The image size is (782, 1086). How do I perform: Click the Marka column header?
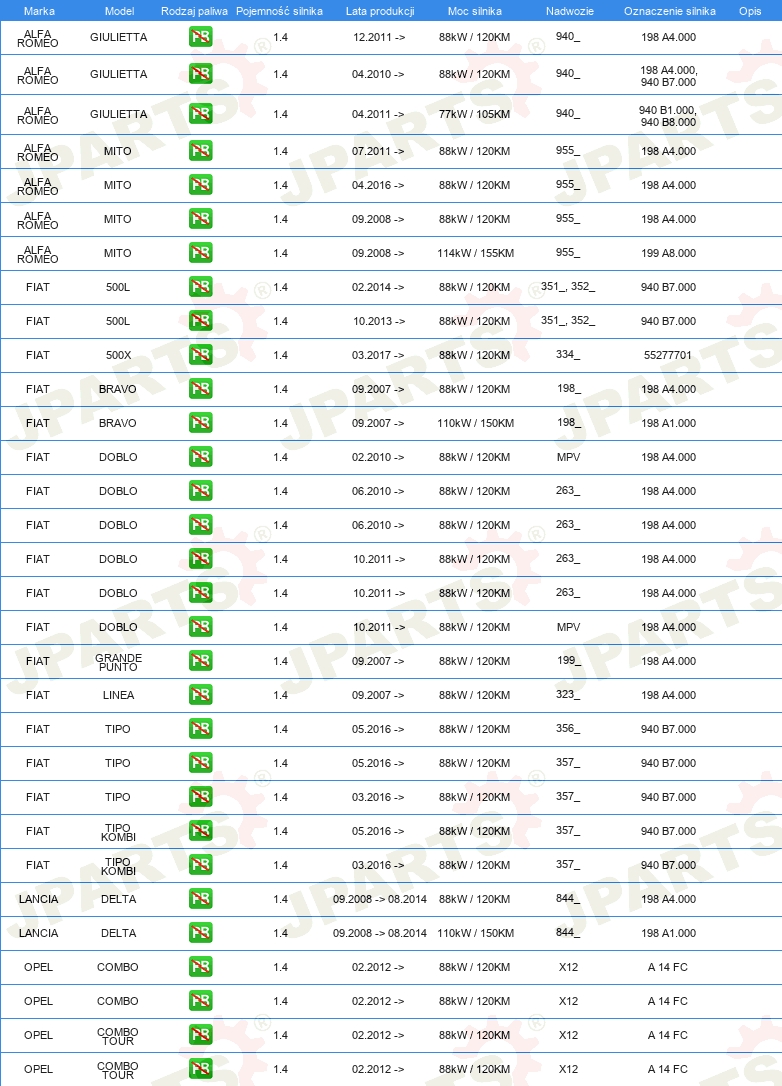(39, 11)
